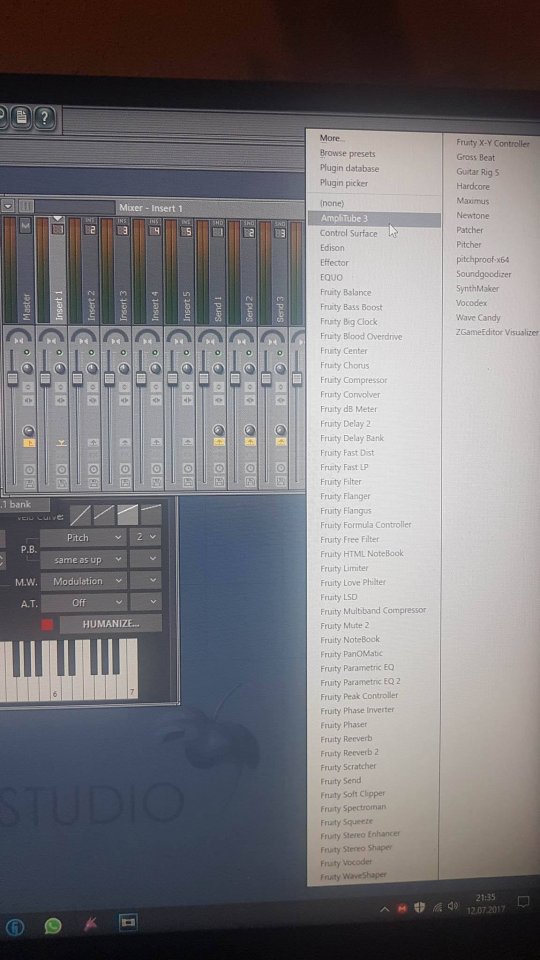This screenshot has height=960, width=540.
Task: Open the 'same as up' dropdown
Action: [83, 560]
